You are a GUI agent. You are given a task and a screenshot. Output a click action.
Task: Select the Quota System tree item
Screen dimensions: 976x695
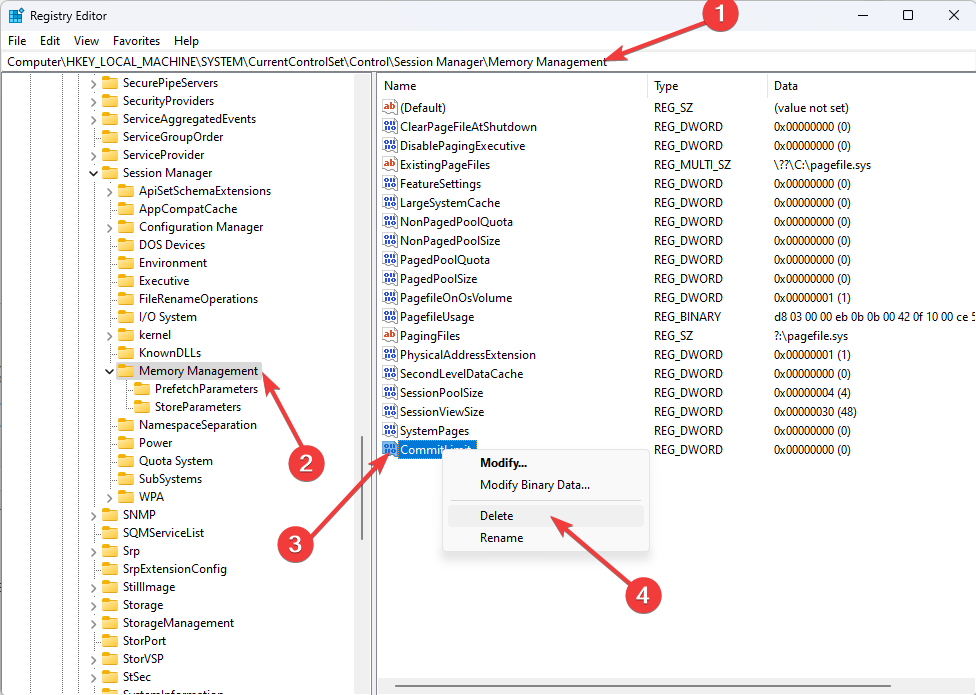click(x=176, y=461)
